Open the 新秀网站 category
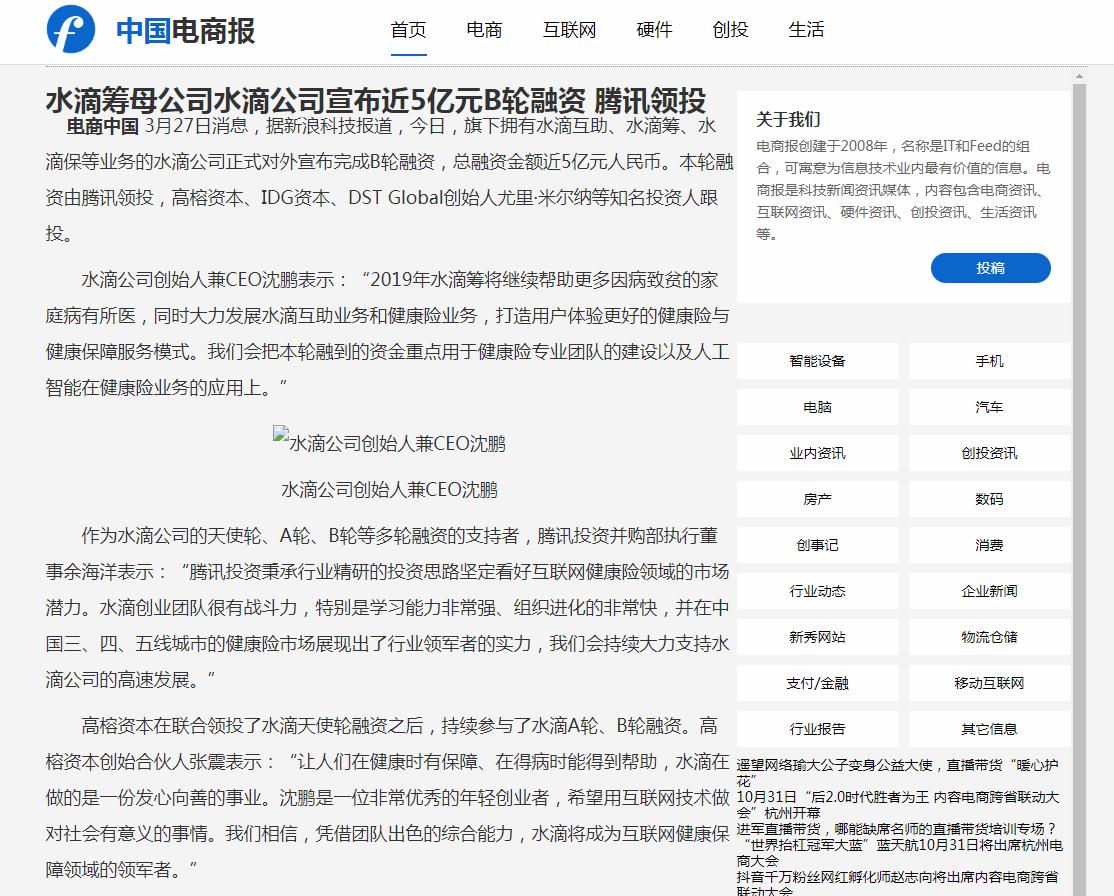Screen dimensions: 1114x896 [x=818, y=637]
